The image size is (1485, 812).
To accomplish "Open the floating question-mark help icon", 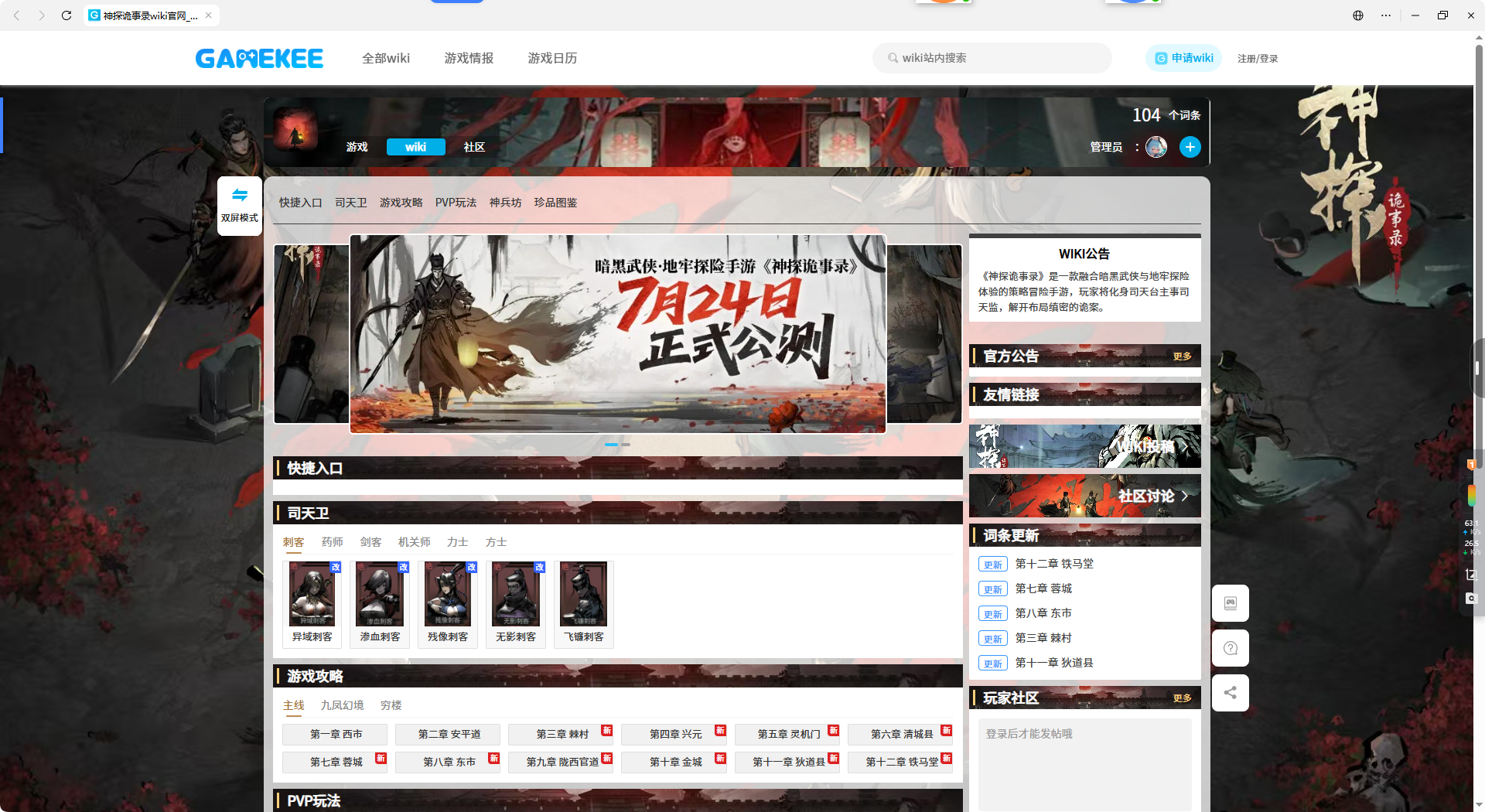I will [x=1231, y=648].
